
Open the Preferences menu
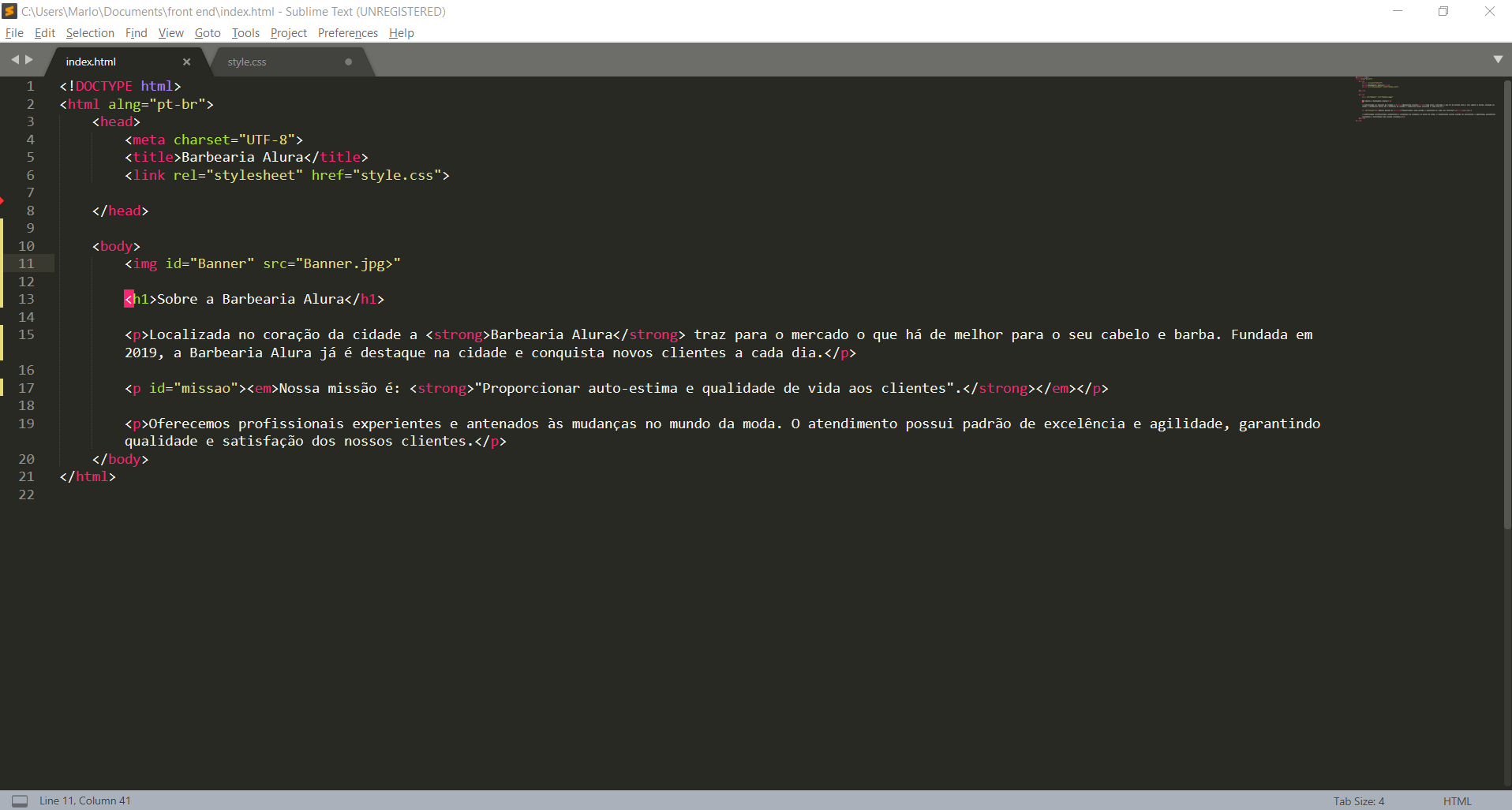[347, 33]
